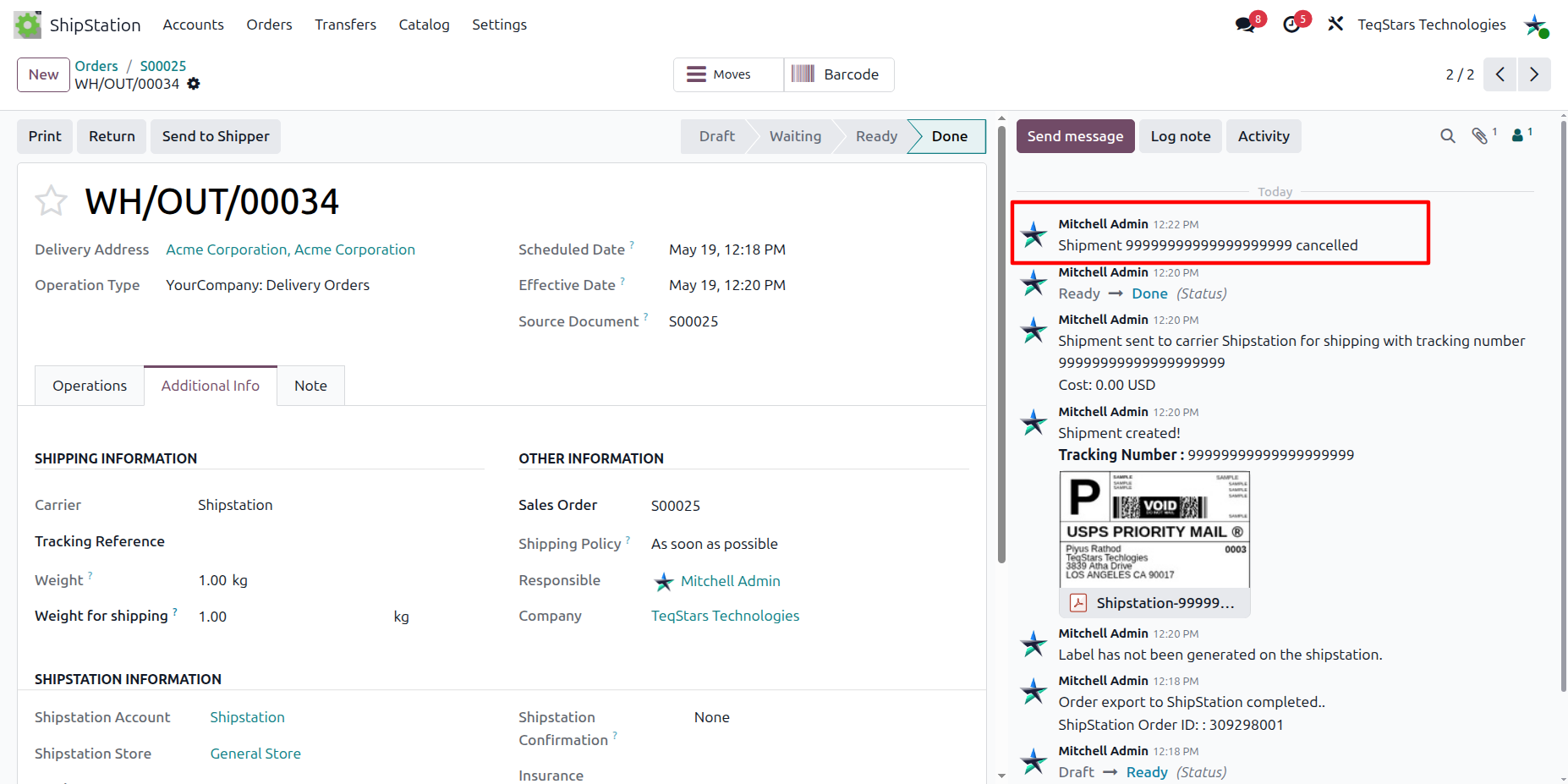Click the Scheduled Date help question mark

pos(632,245)
